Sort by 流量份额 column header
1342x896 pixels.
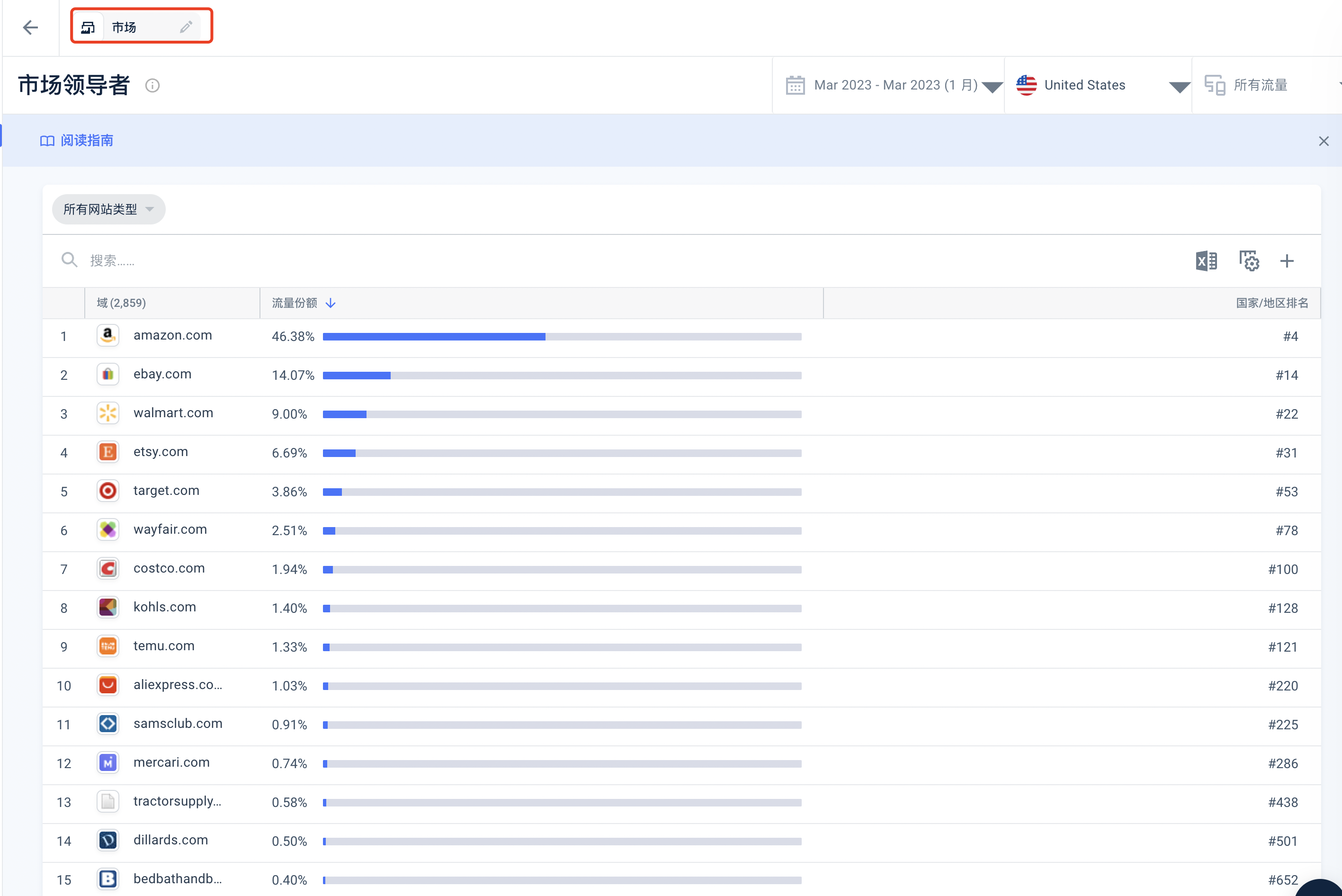[x=294, y=303]
